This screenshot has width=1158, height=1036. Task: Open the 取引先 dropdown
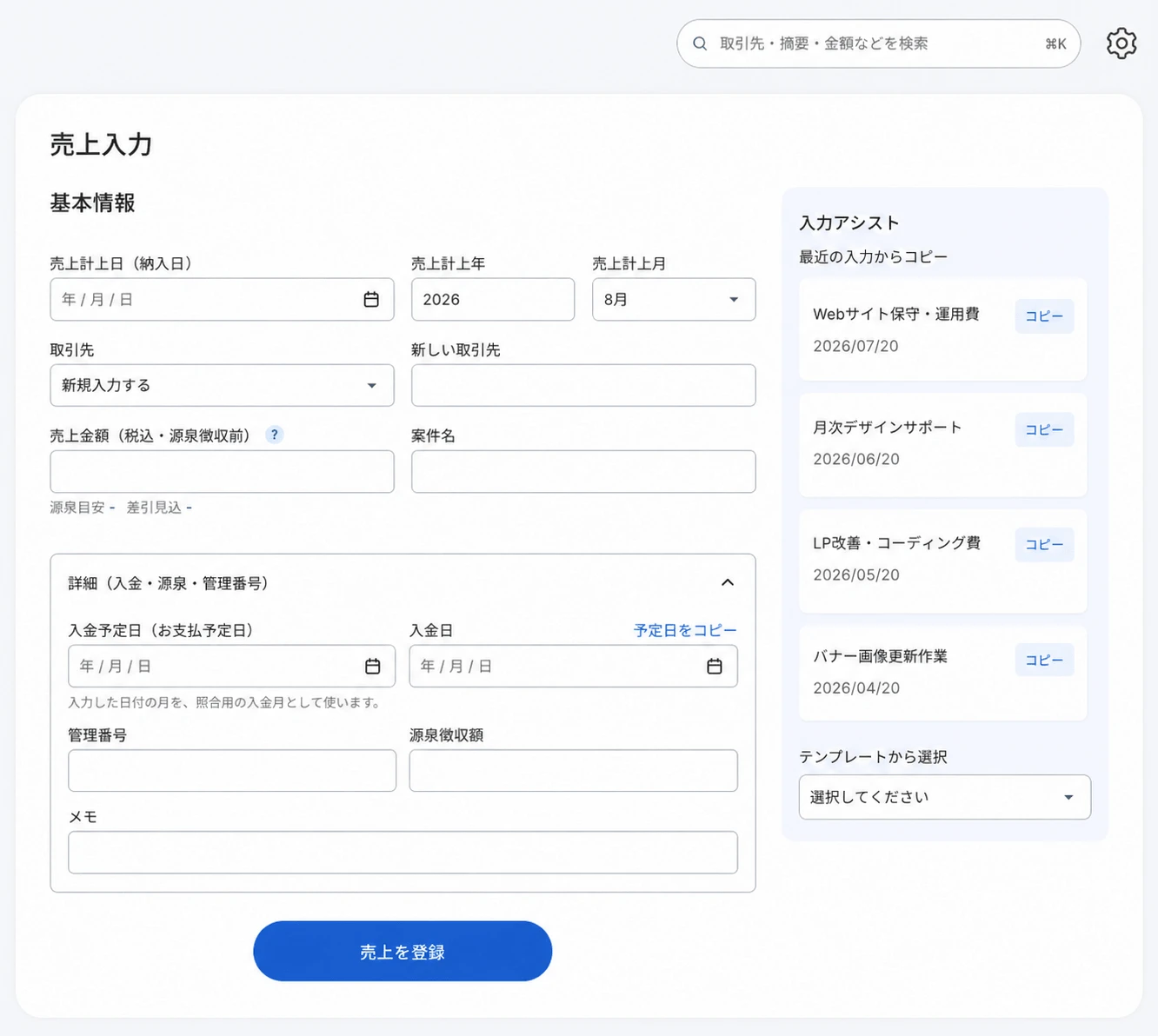click(222, 385)
